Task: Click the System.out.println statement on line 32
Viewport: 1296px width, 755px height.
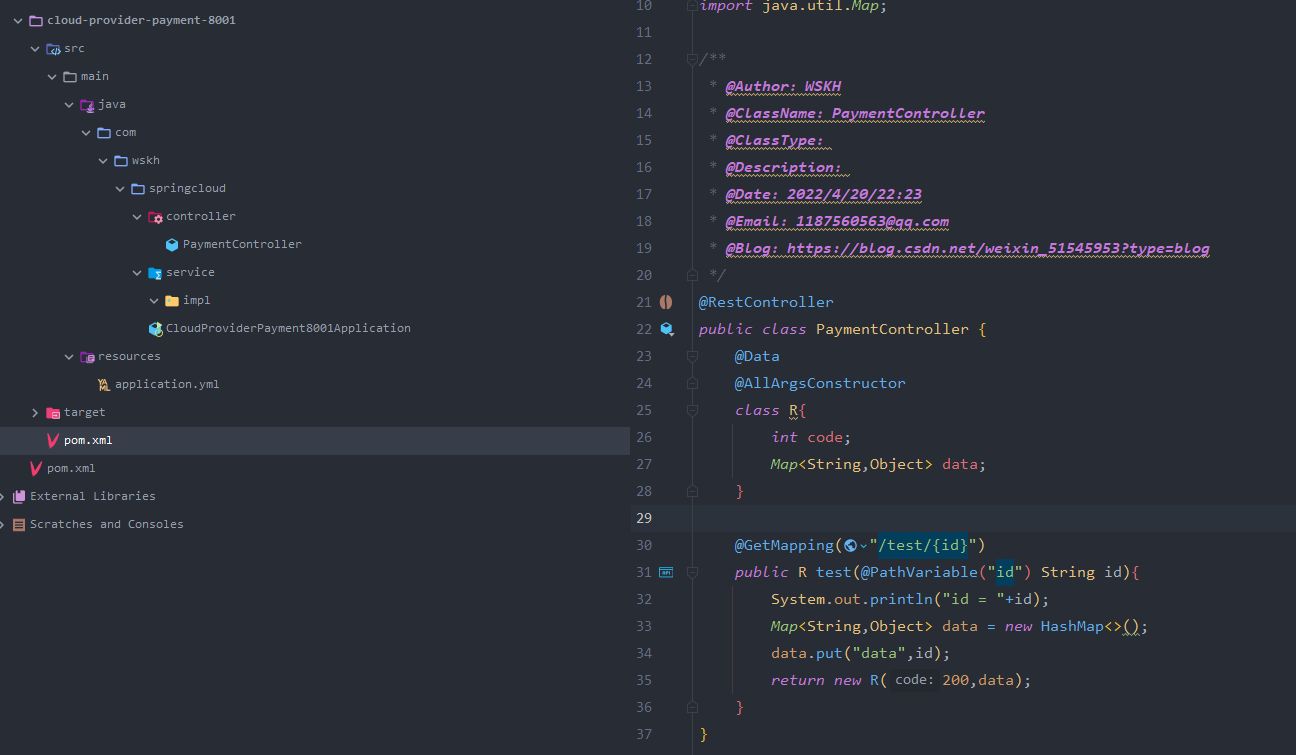Action: pyautogui.click(x=910, y=599)
